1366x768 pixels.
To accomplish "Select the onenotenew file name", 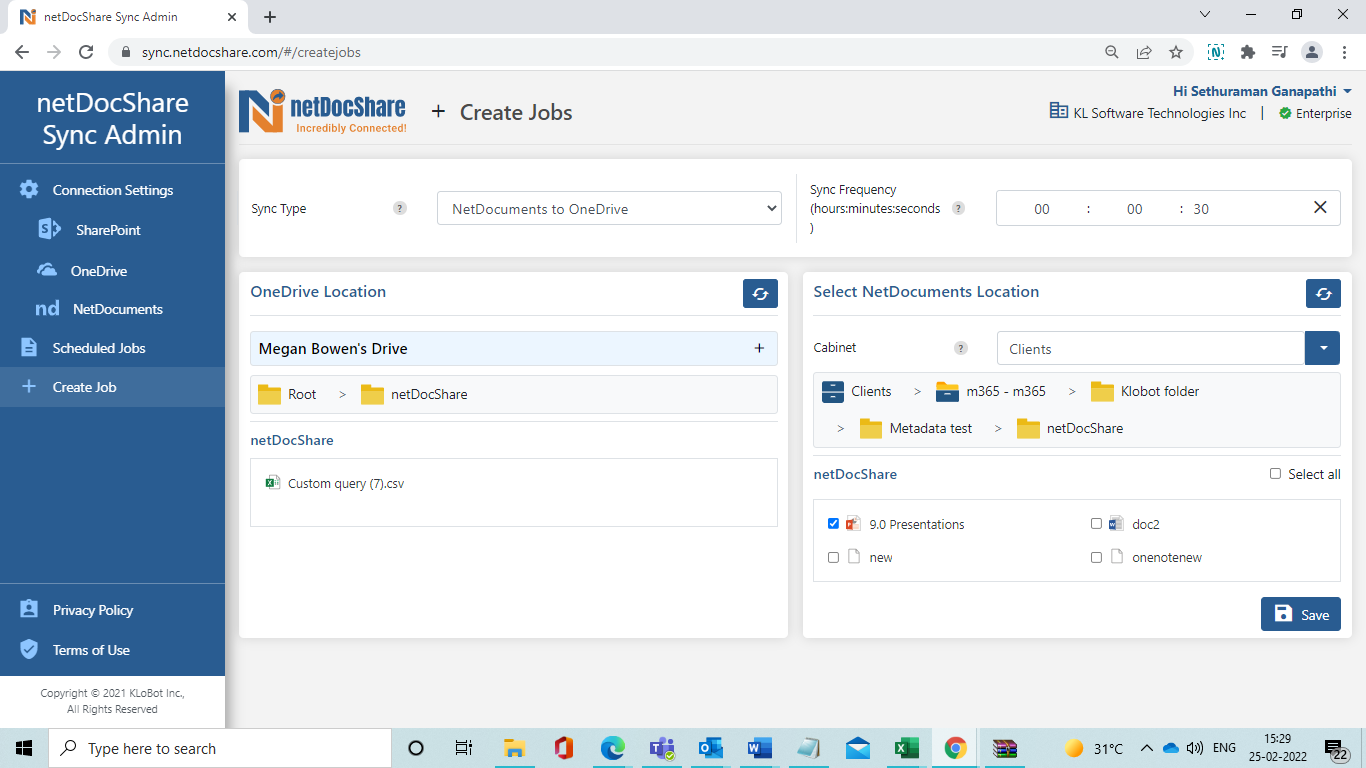I will [1167, 557].
